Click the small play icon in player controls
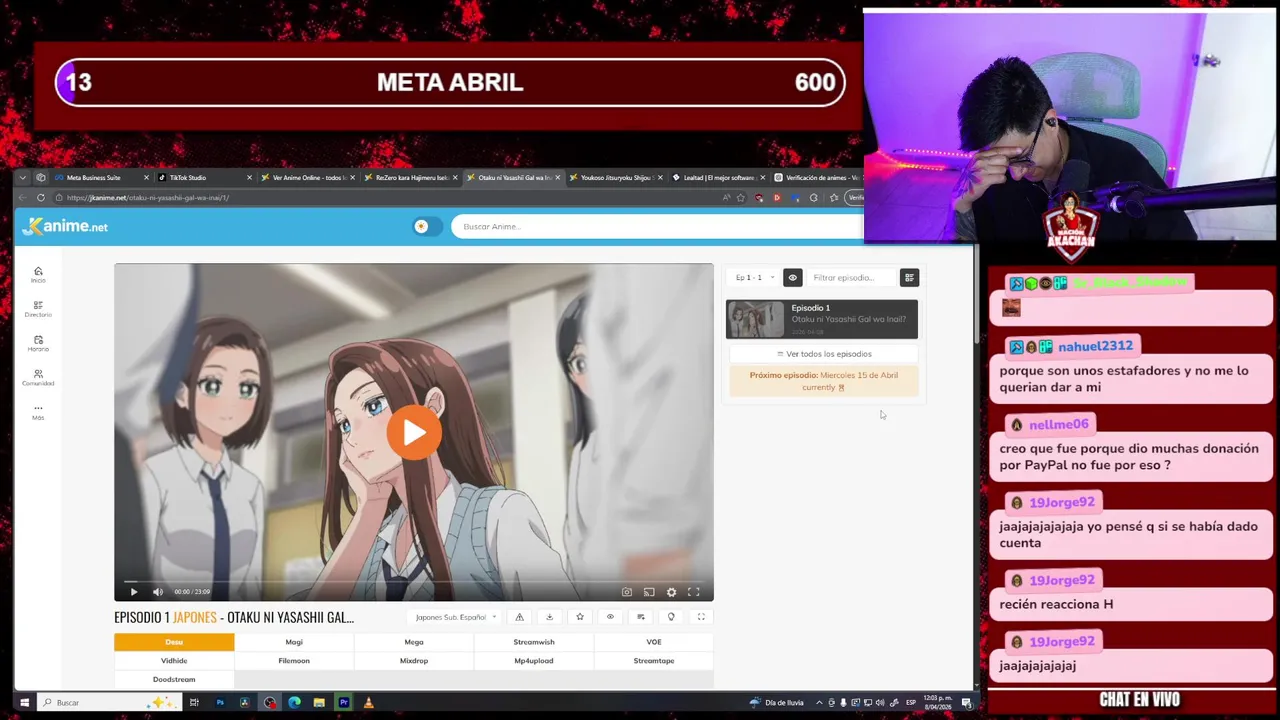This screenshot has height=720, width=1280. pyautogui.click(x=134, y=592)
